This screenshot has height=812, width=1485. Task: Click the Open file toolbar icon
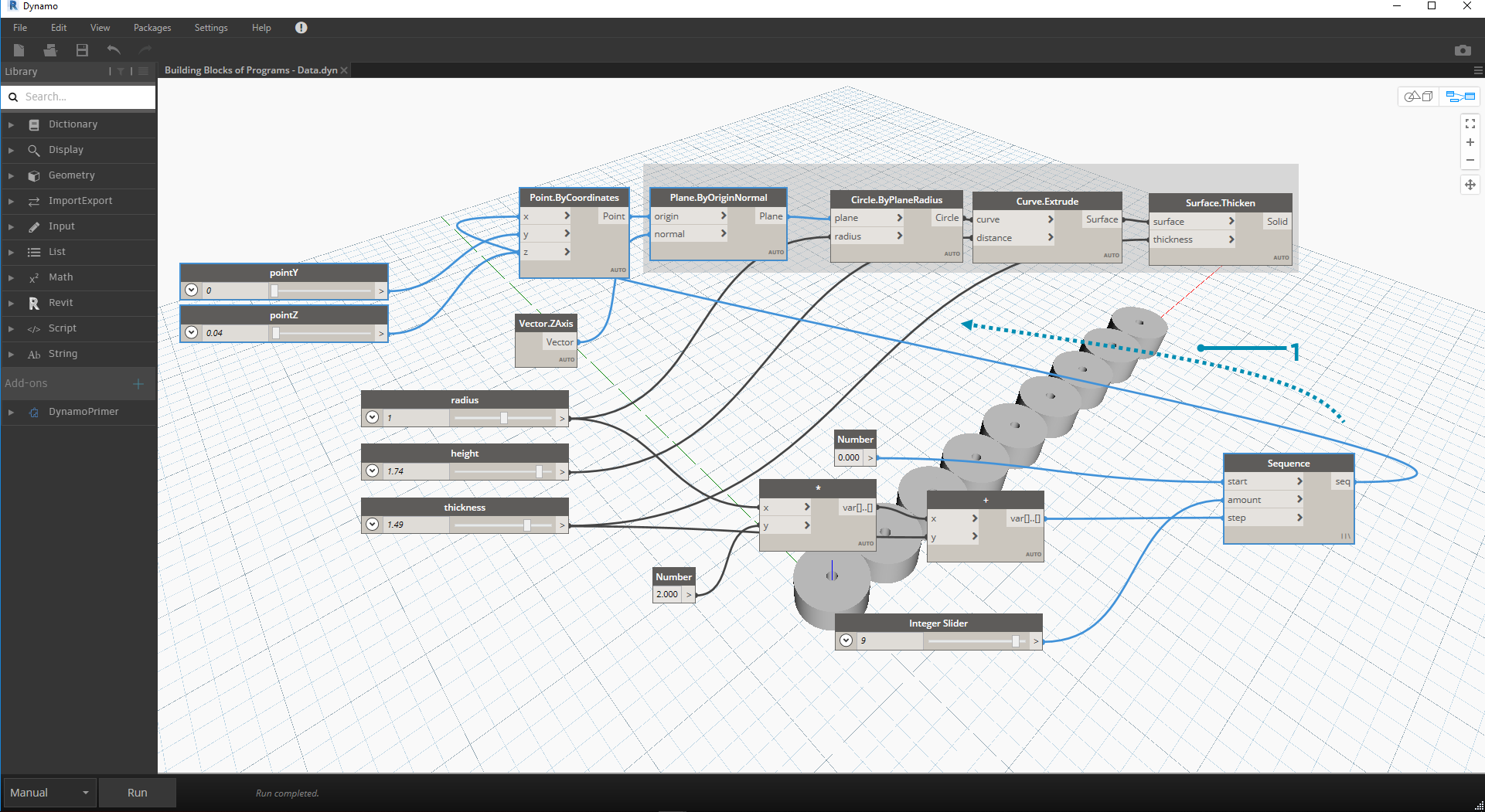point(50,50)
